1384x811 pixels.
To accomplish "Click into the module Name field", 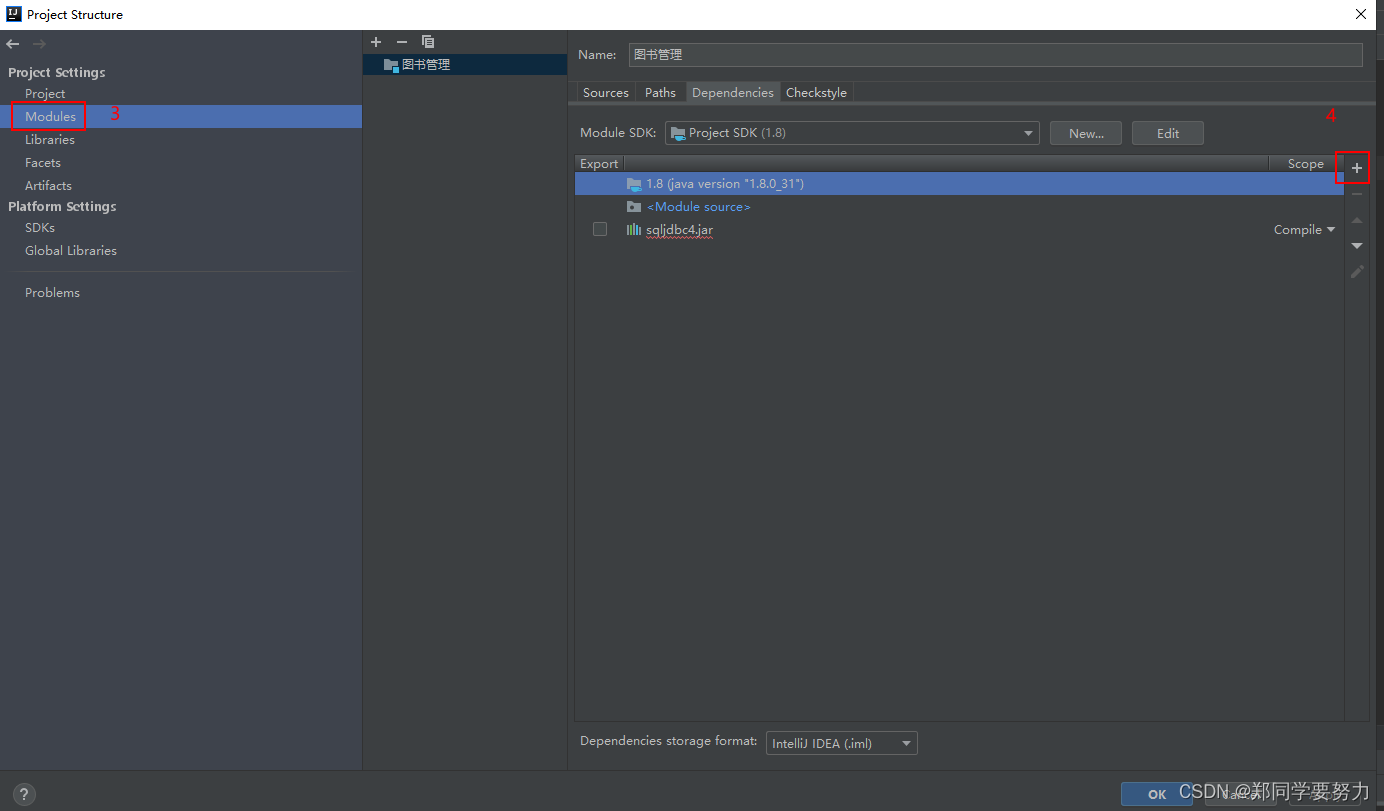I will 995,55.
